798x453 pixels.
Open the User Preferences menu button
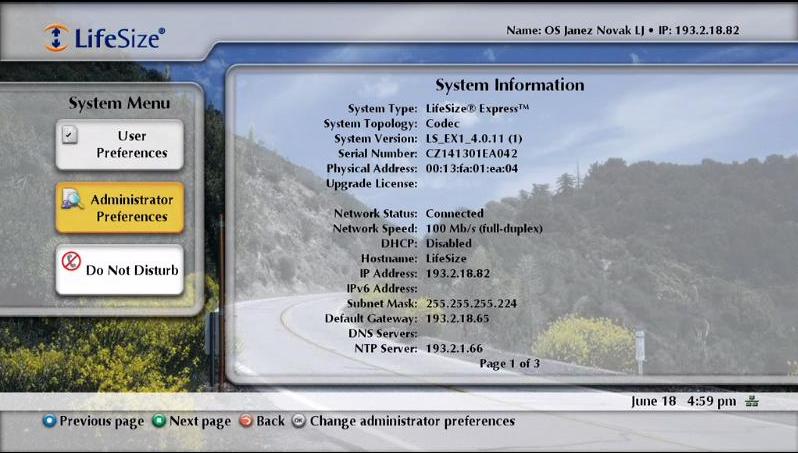(x=120, y=145)
